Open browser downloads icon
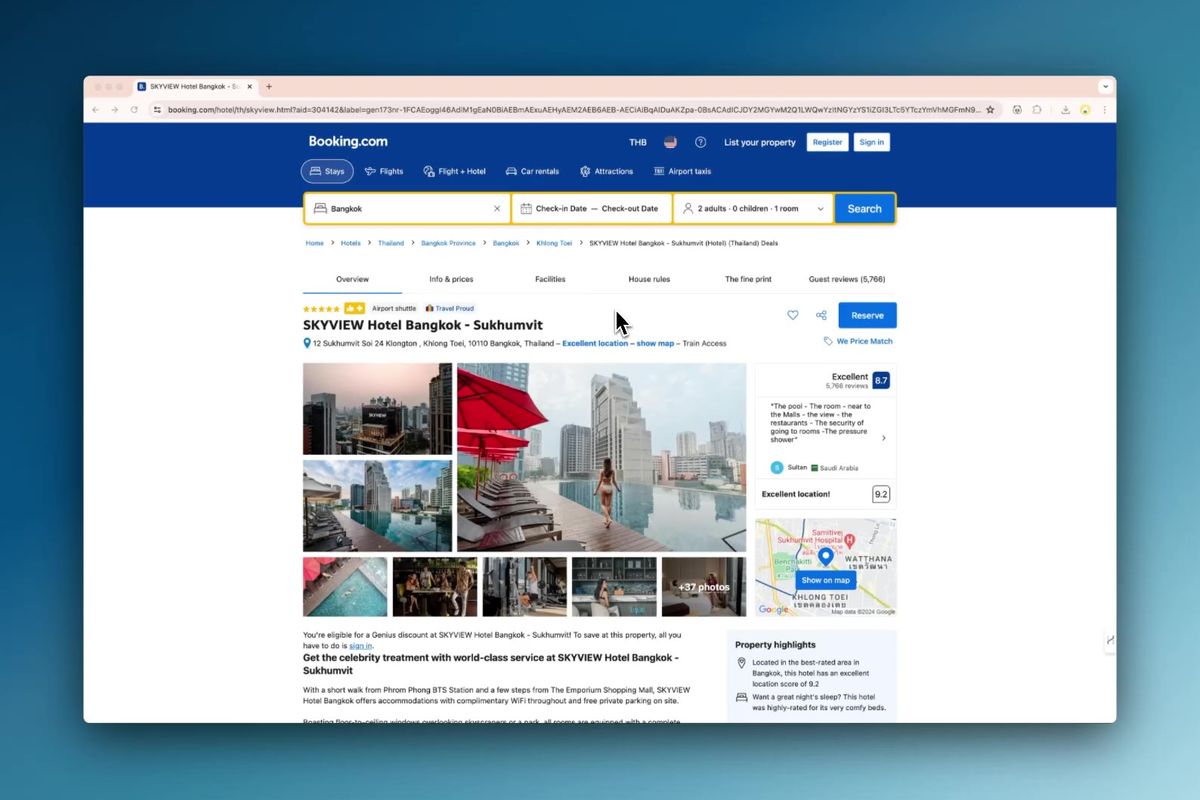Viewport: 1200px width, 800px height. click(x=1065, y=110)
